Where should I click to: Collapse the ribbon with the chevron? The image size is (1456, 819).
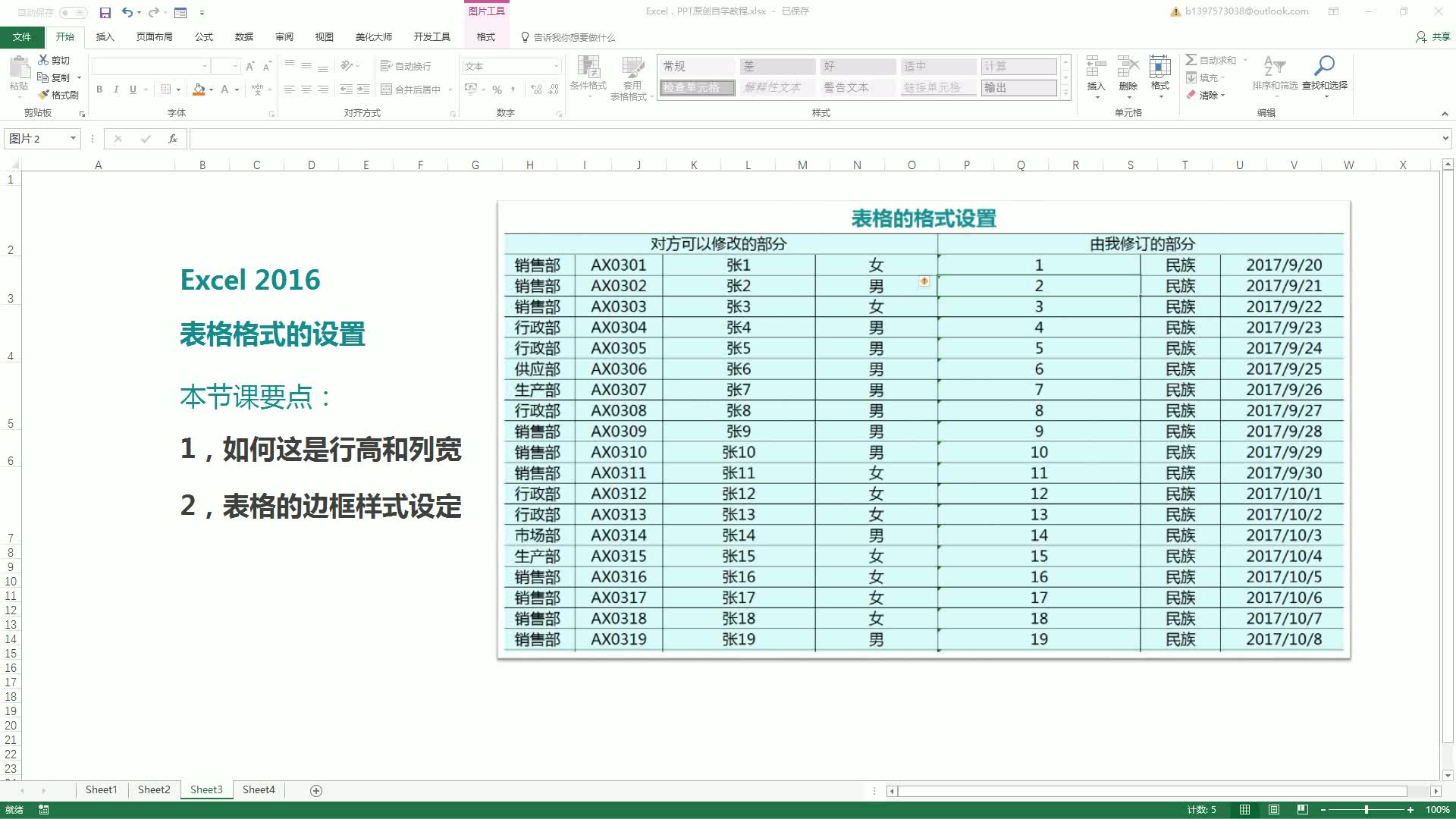(1445, 114)
